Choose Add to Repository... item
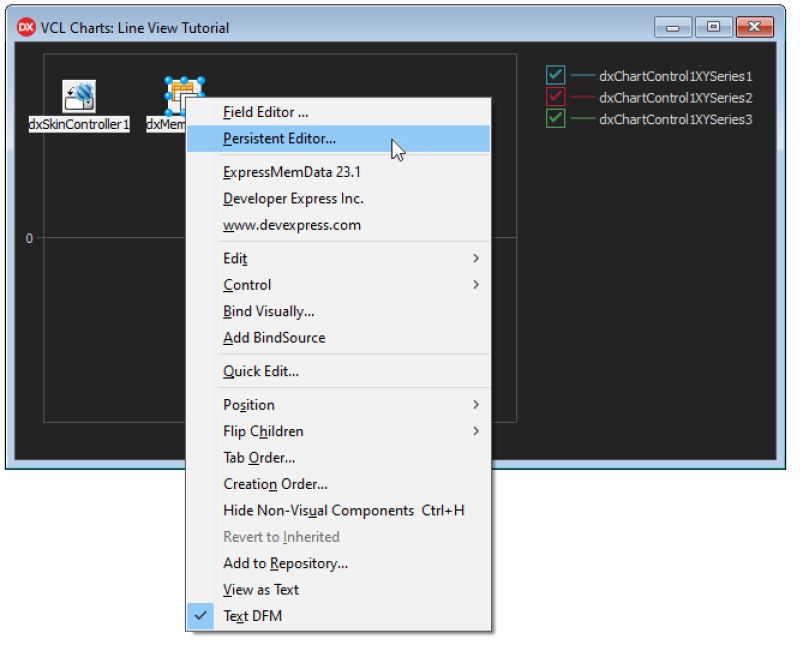This screenshot has height=672, width=800. pos(338,563)
